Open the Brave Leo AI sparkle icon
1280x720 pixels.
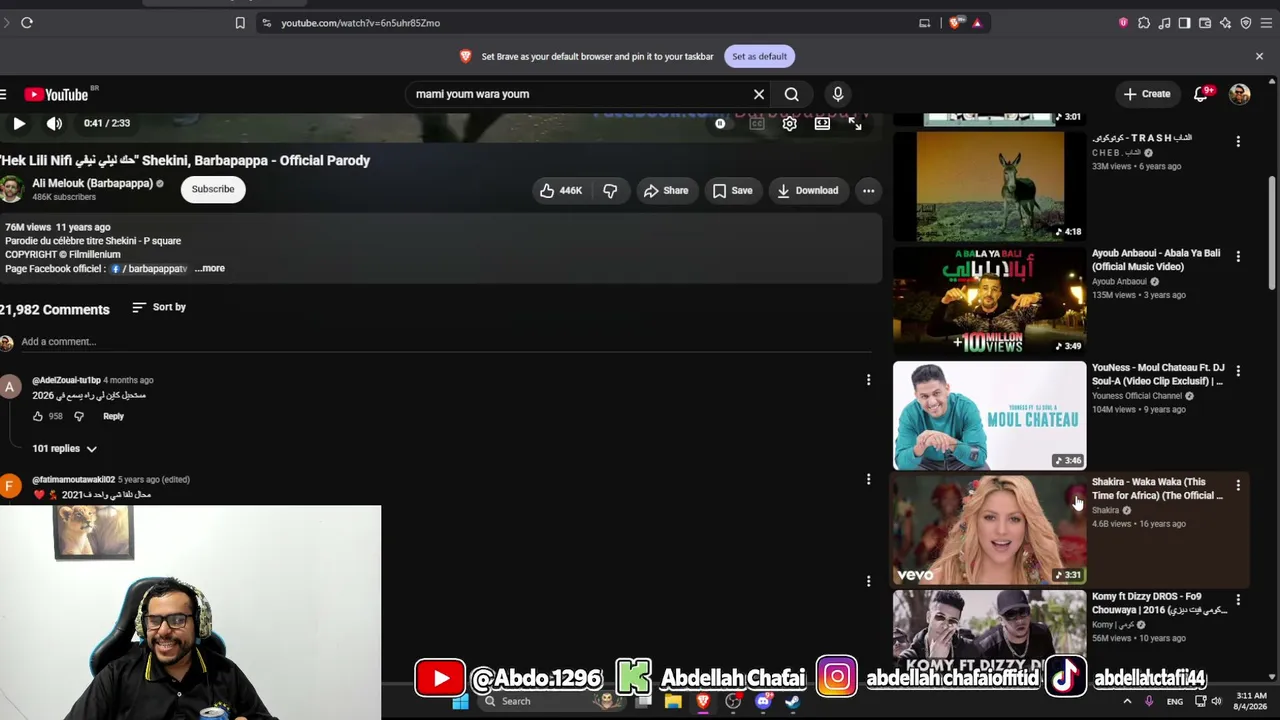point(1225,23)
